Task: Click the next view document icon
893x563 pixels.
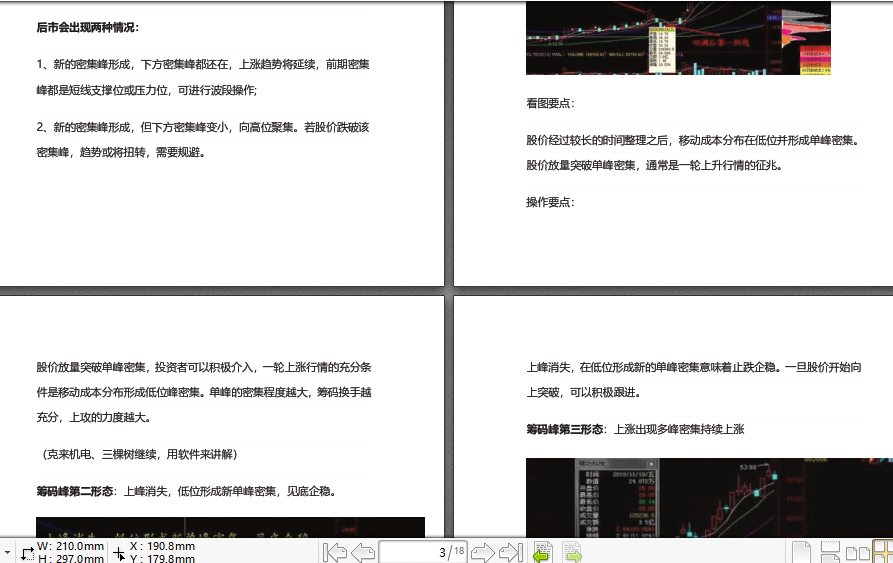Action: (x=573, y=552)
